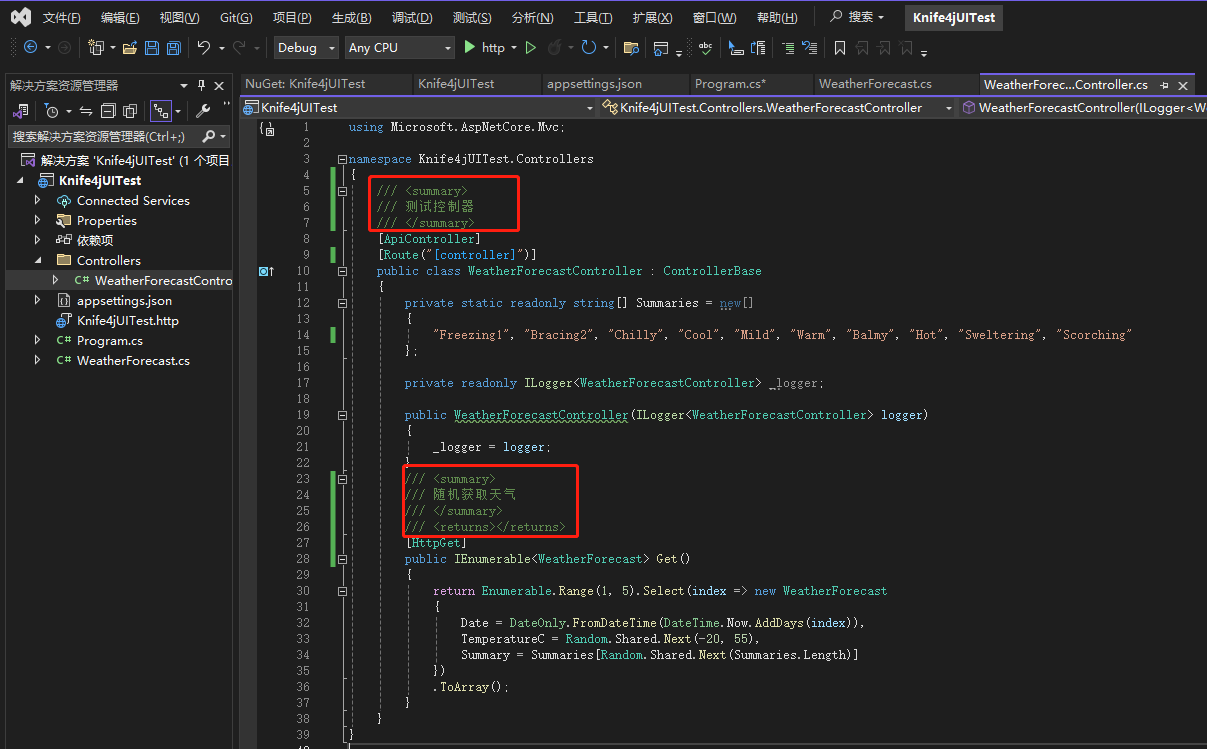Open the Git(G) menu
This screenshot has width=1207, height=749.
click(x=236, y=18)
